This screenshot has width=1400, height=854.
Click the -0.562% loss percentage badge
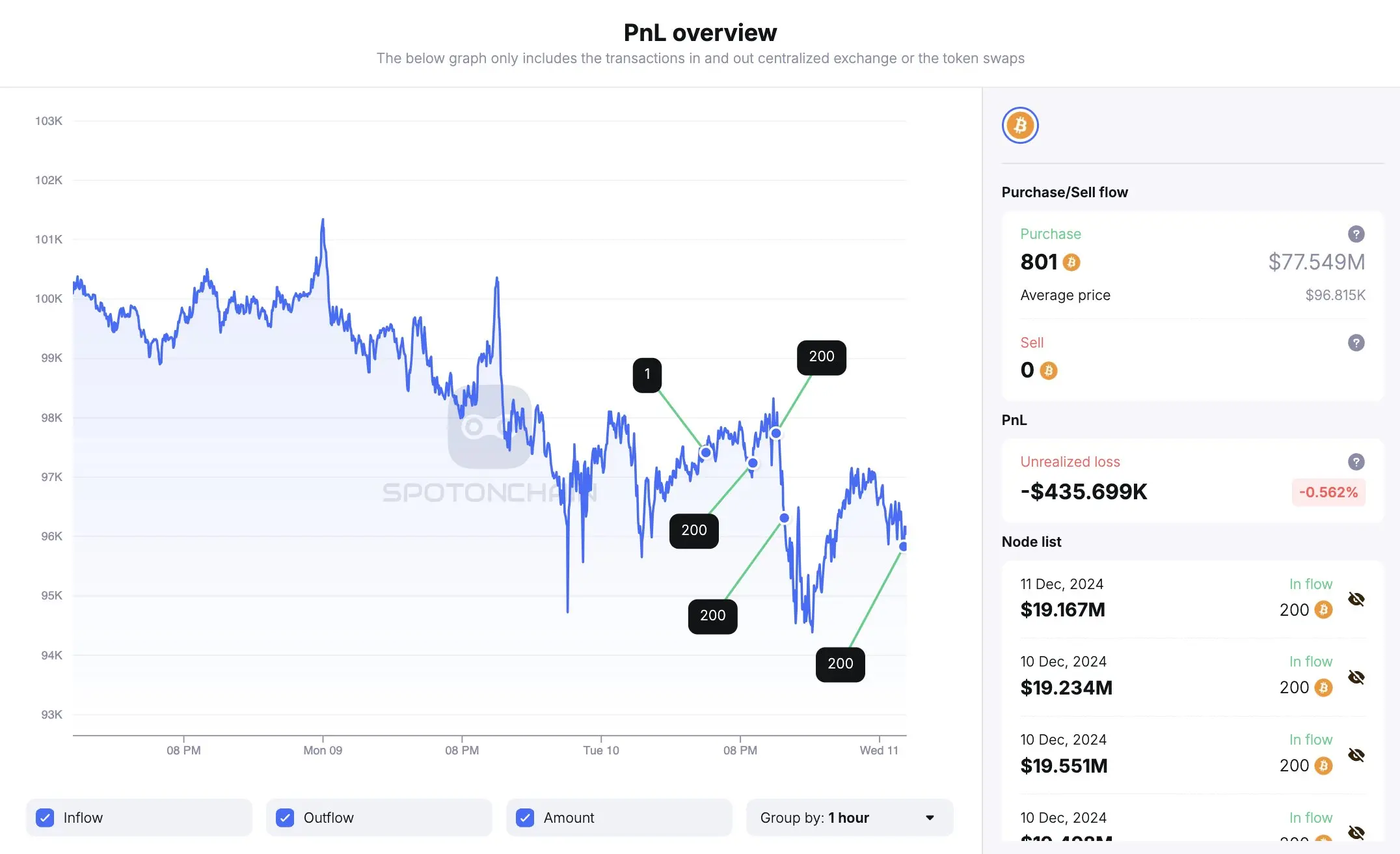[x=1328, y=492]
